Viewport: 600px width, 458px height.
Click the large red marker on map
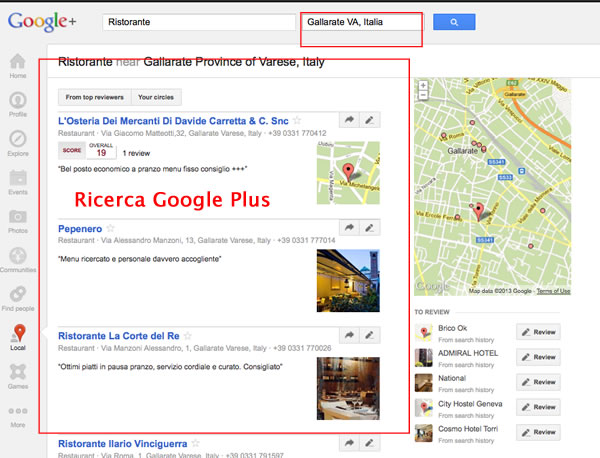tap(478, 211)
